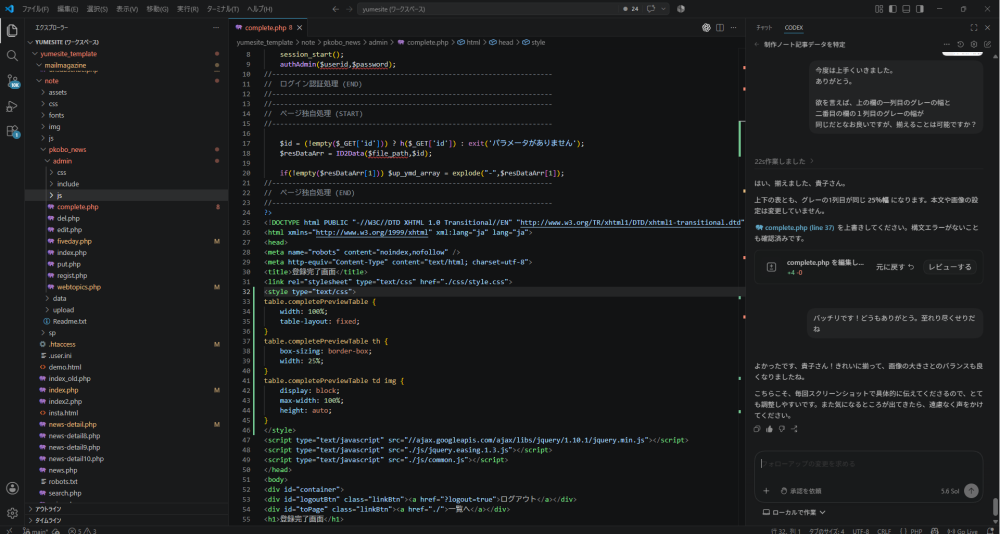Open the complete.php (line 37) link
The width and height of the screenshot is (1000, 534).
[x=795, y=228]
